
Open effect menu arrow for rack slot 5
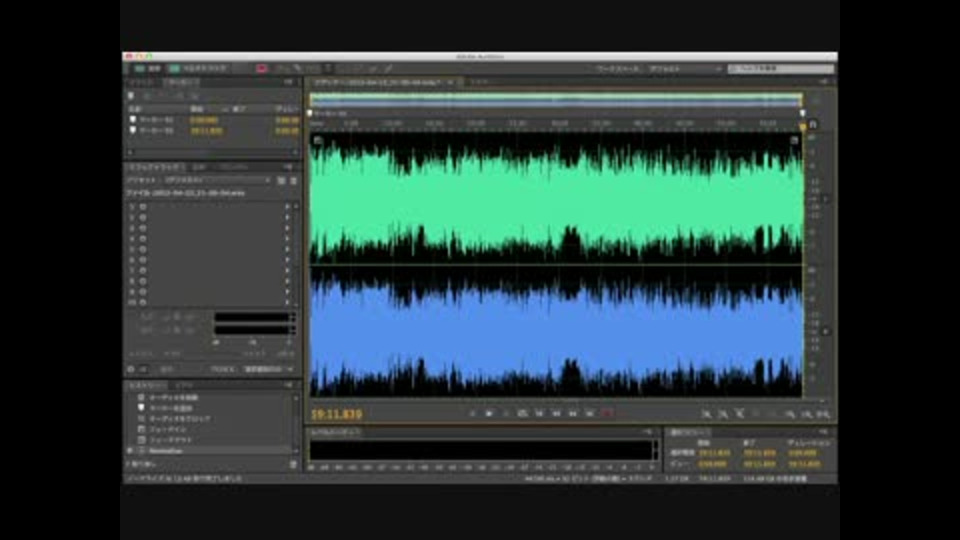(x=287, y=249)
